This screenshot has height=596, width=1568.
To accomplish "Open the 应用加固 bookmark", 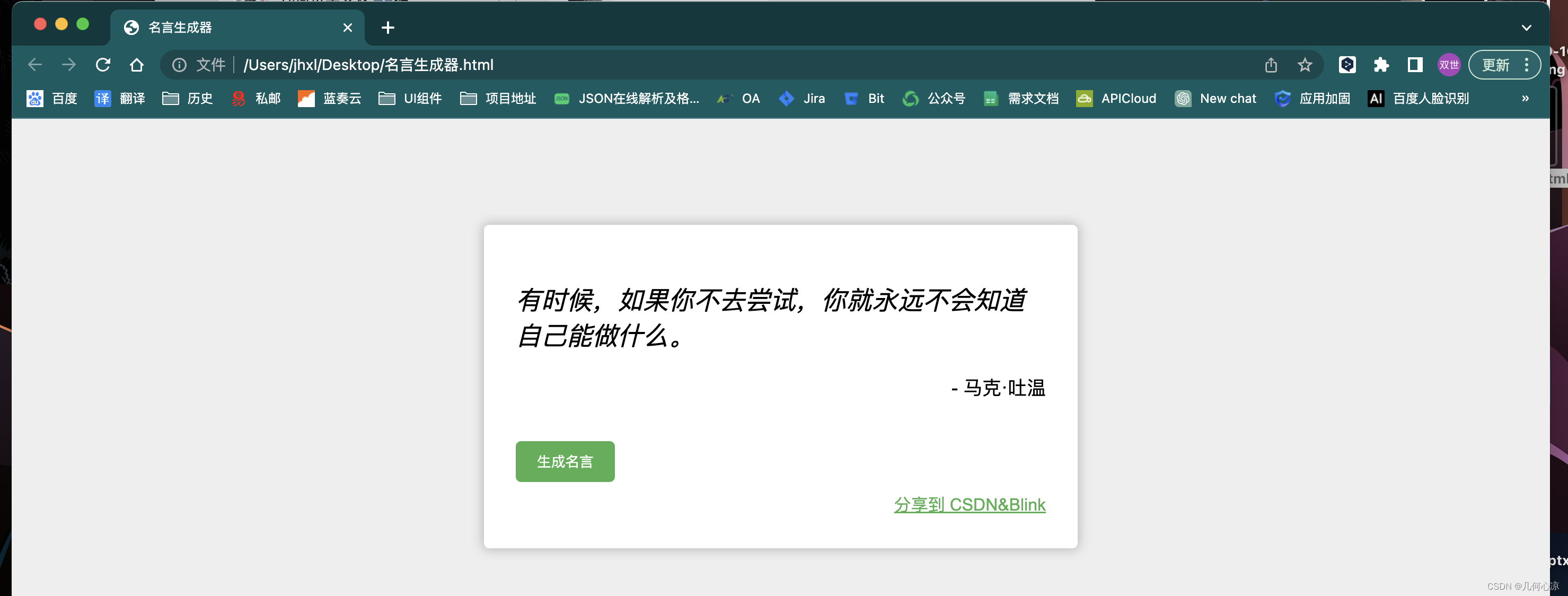I will pos(1312,99).
